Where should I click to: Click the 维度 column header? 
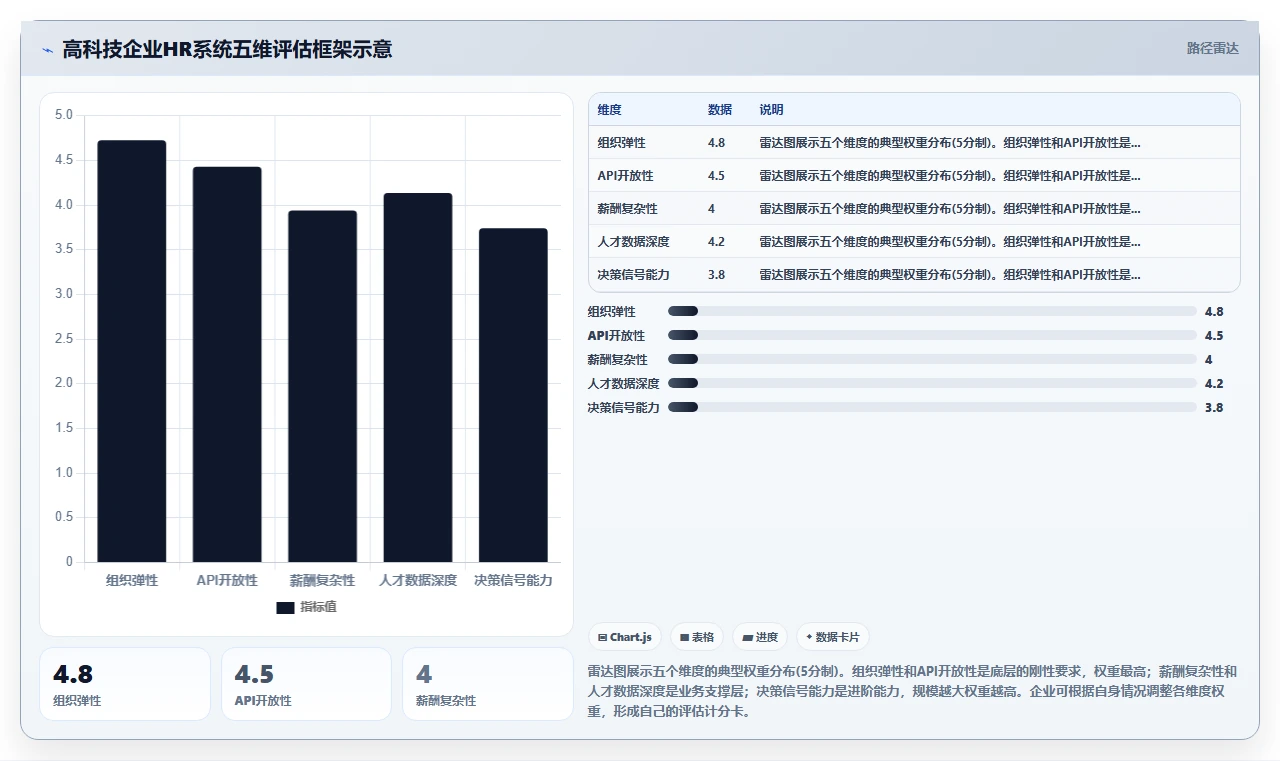tap(610, 110)
